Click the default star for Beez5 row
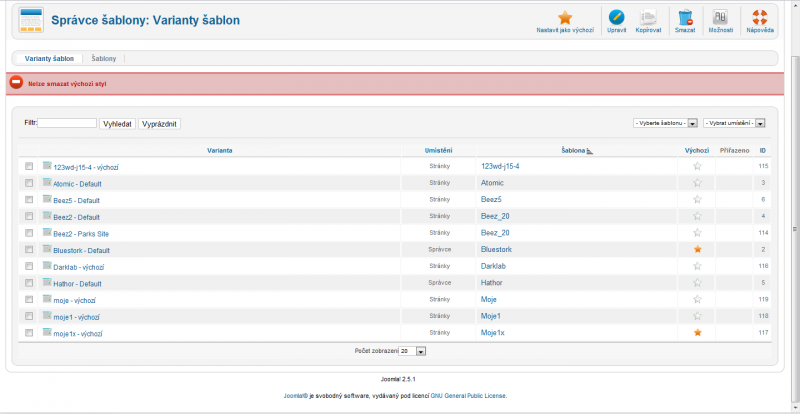800x414 pixels. coord(697,200)
